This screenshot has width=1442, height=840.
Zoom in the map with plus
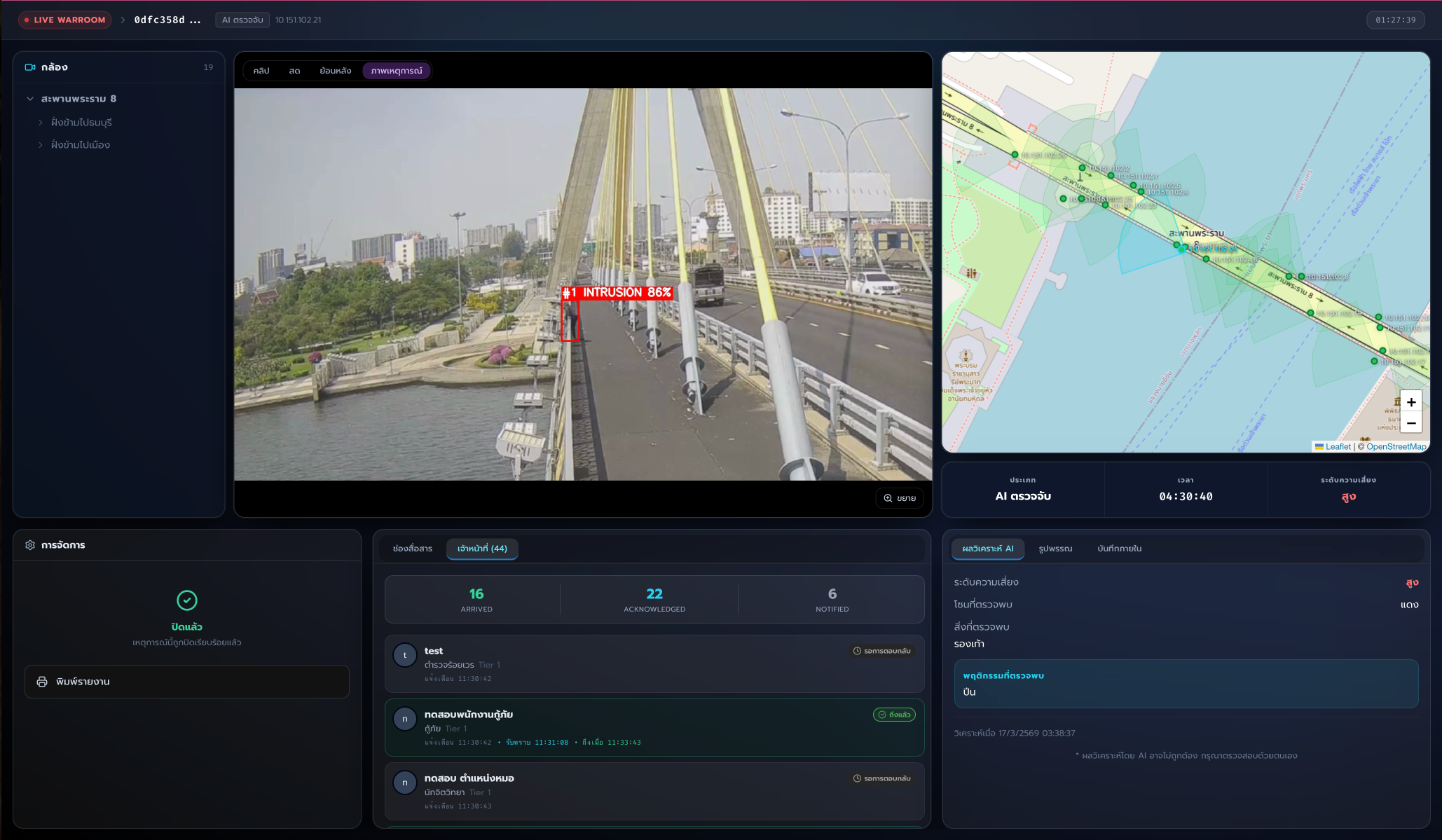1411,402
